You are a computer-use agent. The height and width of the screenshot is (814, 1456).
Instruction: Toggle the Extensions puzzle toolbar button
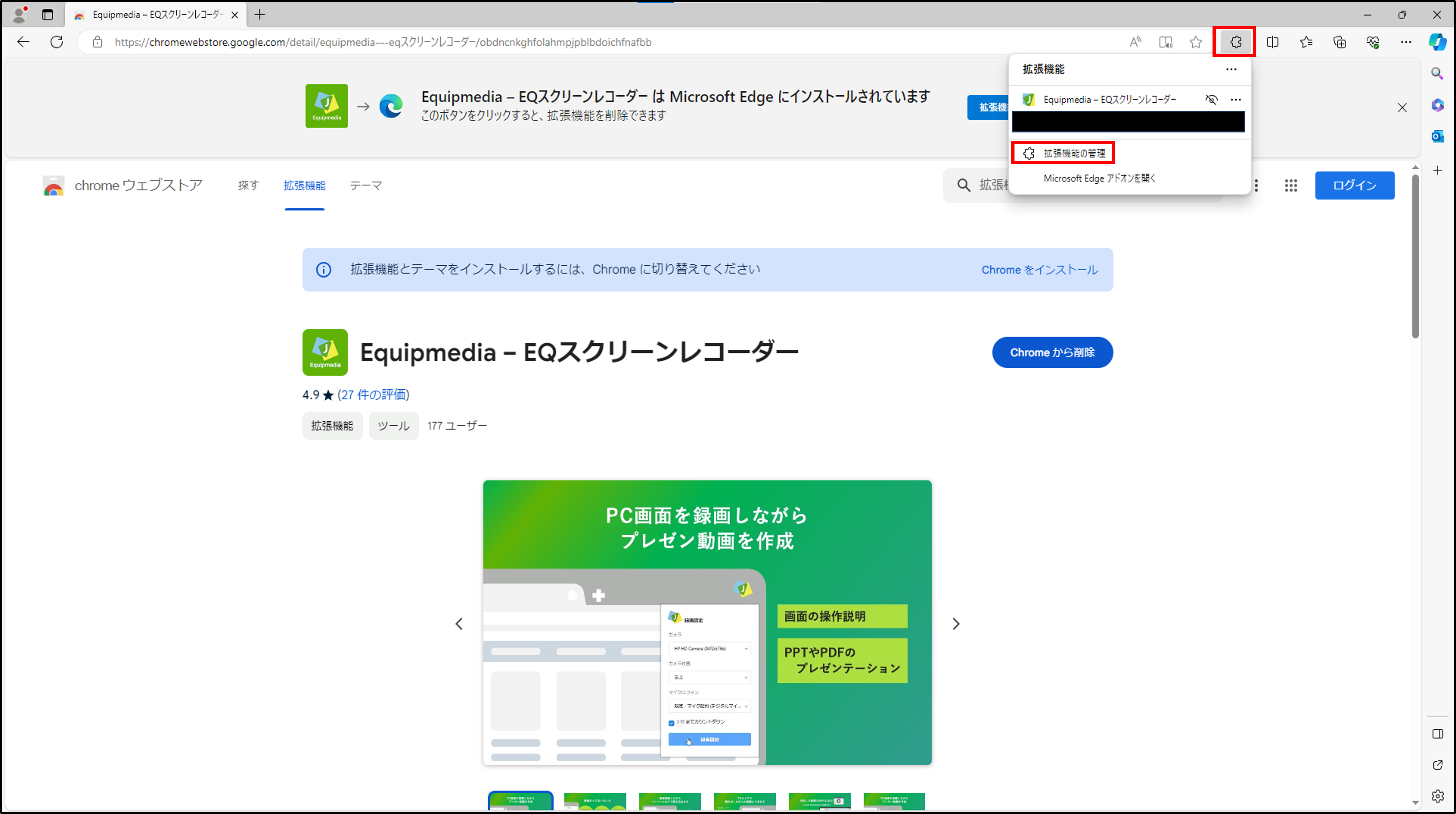(x=1236, y=42)
